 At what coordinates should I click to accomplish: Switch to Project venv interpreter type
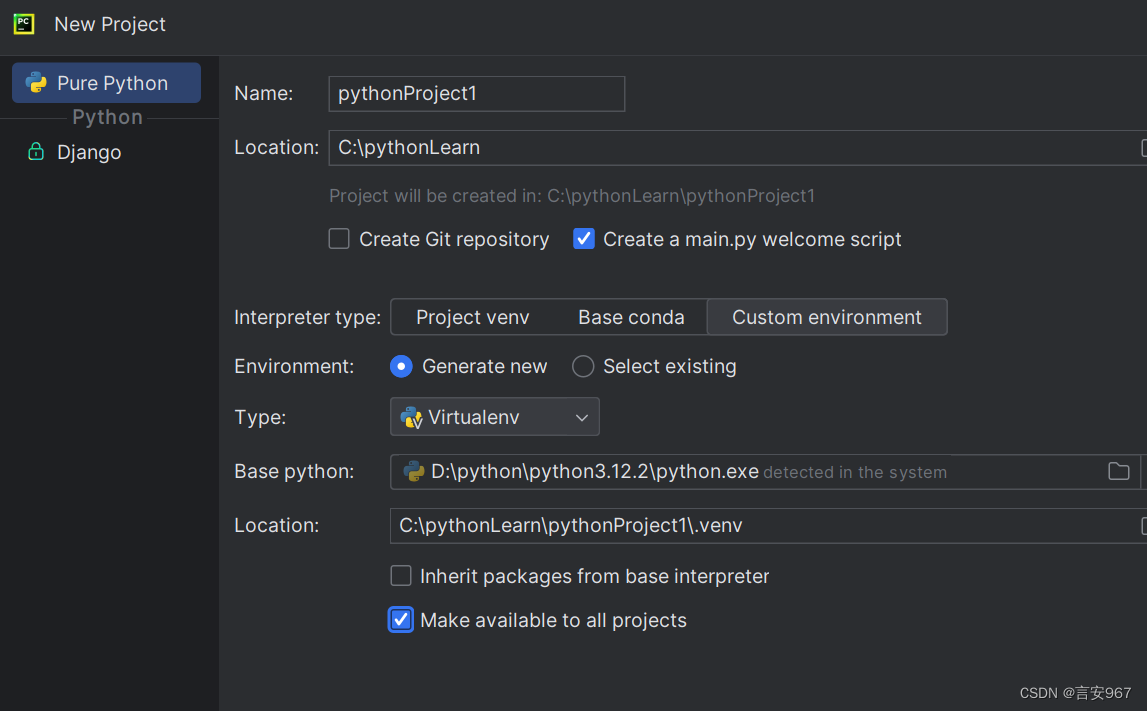(472, 317)
